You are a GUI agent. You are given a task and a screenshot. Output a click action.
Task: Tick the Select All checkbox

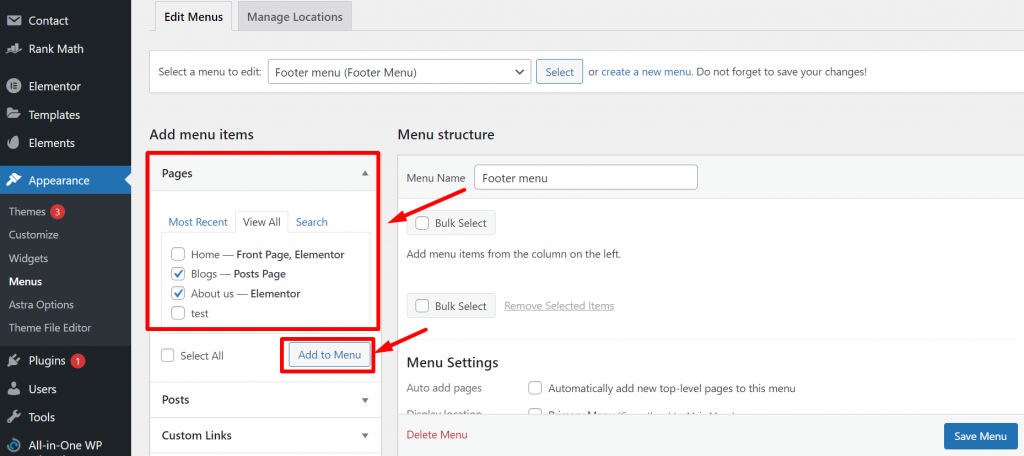[168, 355]
